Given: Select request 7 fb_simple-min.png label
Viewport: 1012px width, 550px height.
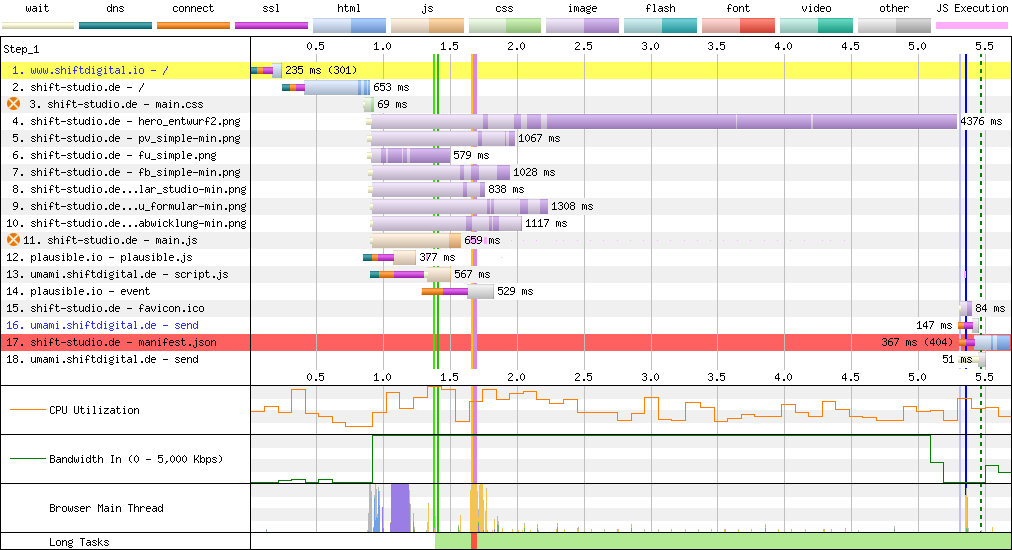Looking at the screenshot, I should pos(126,172).
